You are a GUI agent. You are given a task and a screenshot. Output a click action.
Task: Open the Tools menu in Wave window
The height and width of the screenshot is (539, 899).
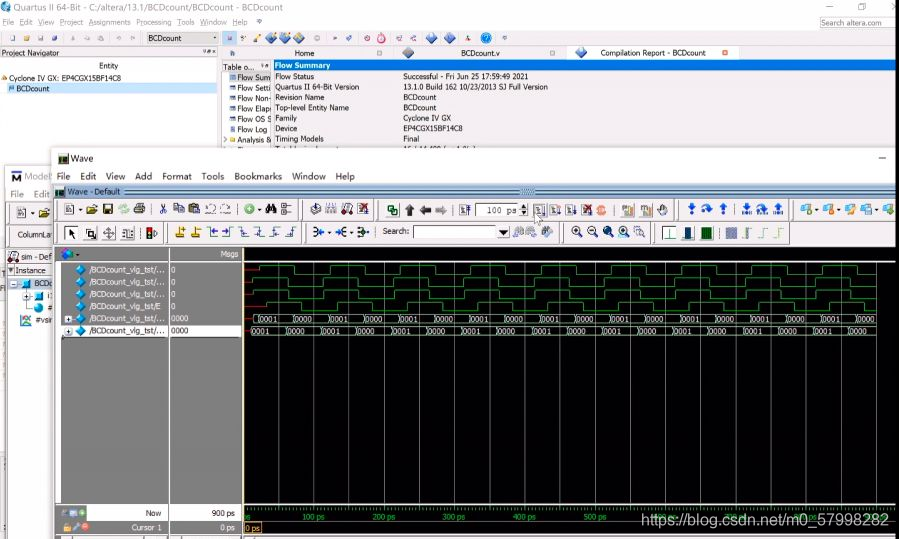(x=212, y=177)
